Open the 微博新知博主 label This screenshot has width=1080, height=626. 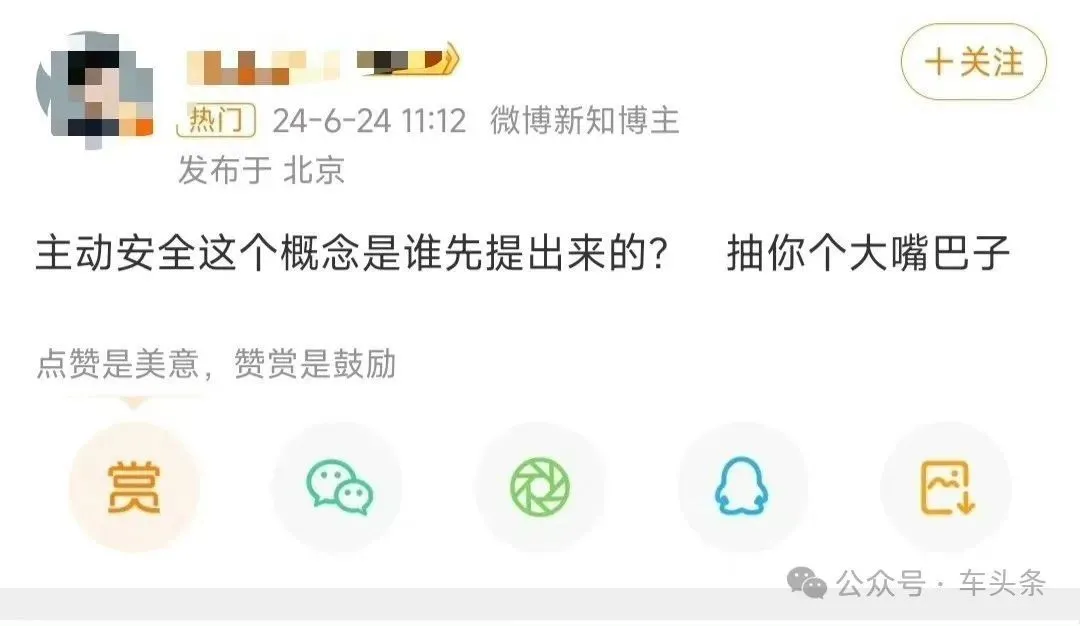click(x=585, y=121)
